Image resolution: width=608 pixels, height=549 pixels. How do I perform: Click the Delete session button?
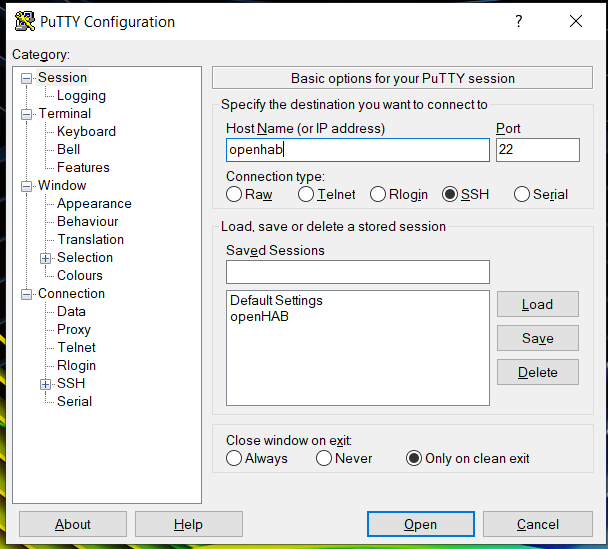point(538,372)
